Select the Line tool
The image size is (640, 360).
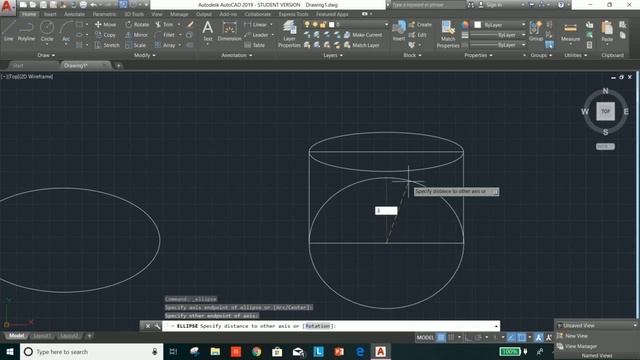[x=9, y=31]
